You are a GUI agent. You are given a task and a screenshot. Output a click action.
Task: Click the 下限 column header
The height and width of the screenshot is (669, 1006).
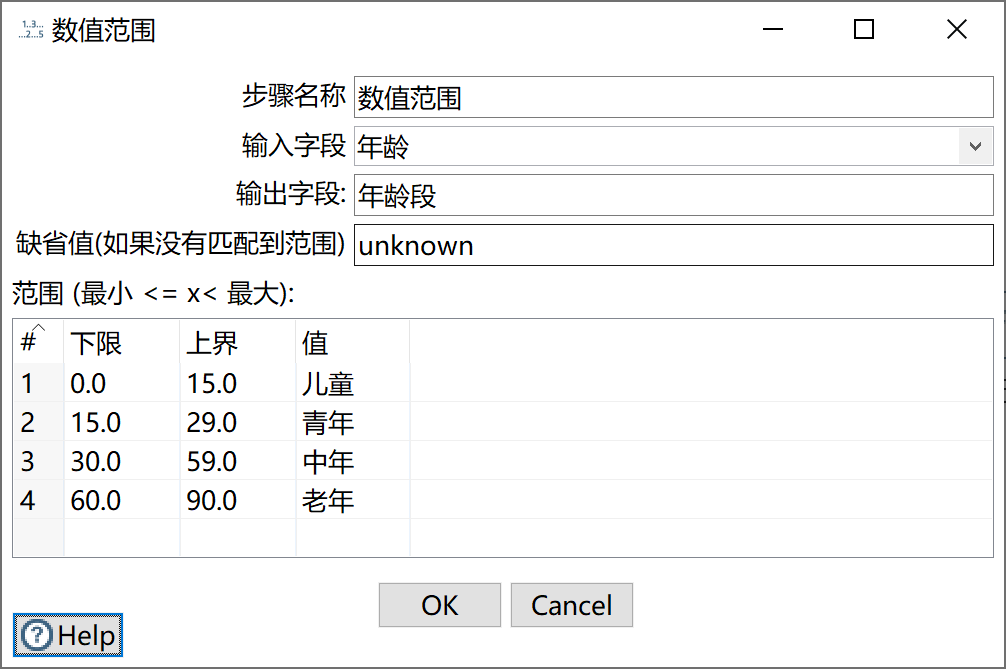(96, 343)
